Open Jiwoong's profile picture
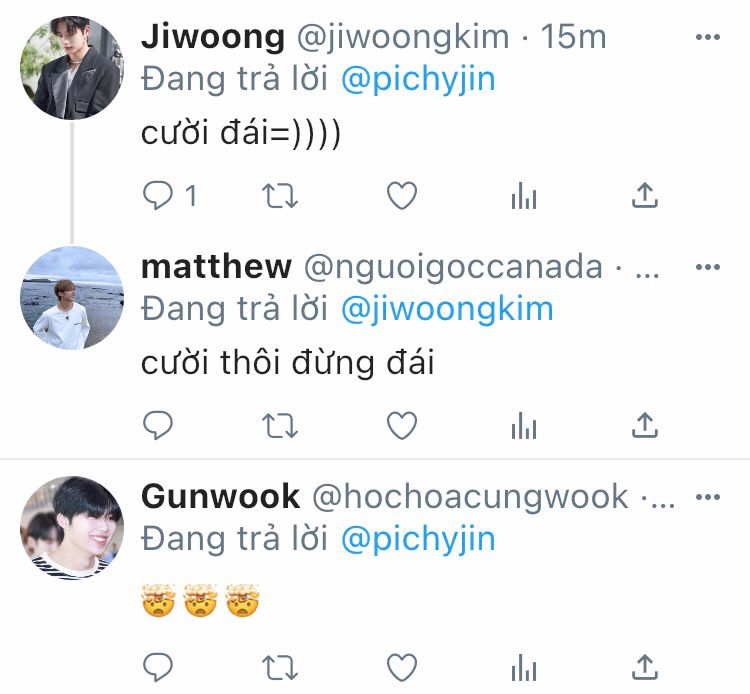 click(x=72, y=67)
